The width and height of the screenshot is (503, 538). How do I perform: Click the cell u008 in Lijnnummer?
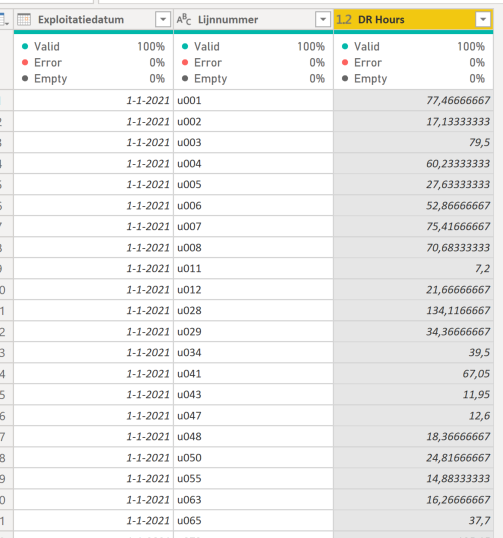pyautogui.click(x=253, y=248)
